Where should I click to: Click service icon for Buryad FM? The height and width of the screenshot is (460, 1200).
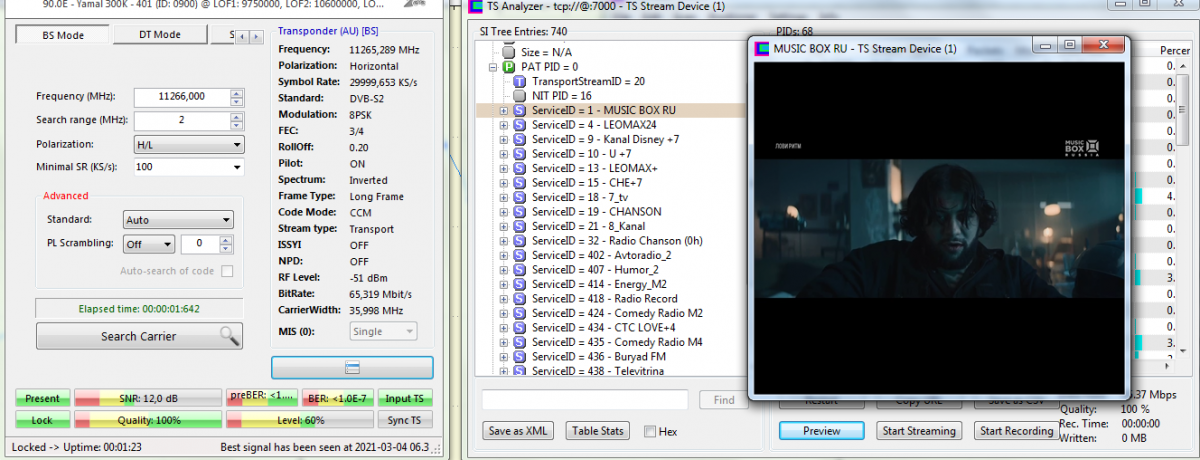[x=519, y=357]
